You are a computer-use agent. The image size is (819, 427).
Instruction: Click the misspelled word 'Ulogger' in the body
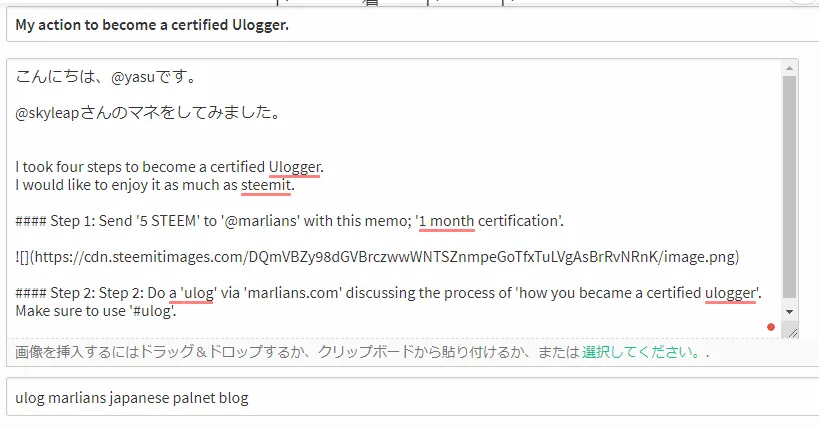[x=295, y=167]
